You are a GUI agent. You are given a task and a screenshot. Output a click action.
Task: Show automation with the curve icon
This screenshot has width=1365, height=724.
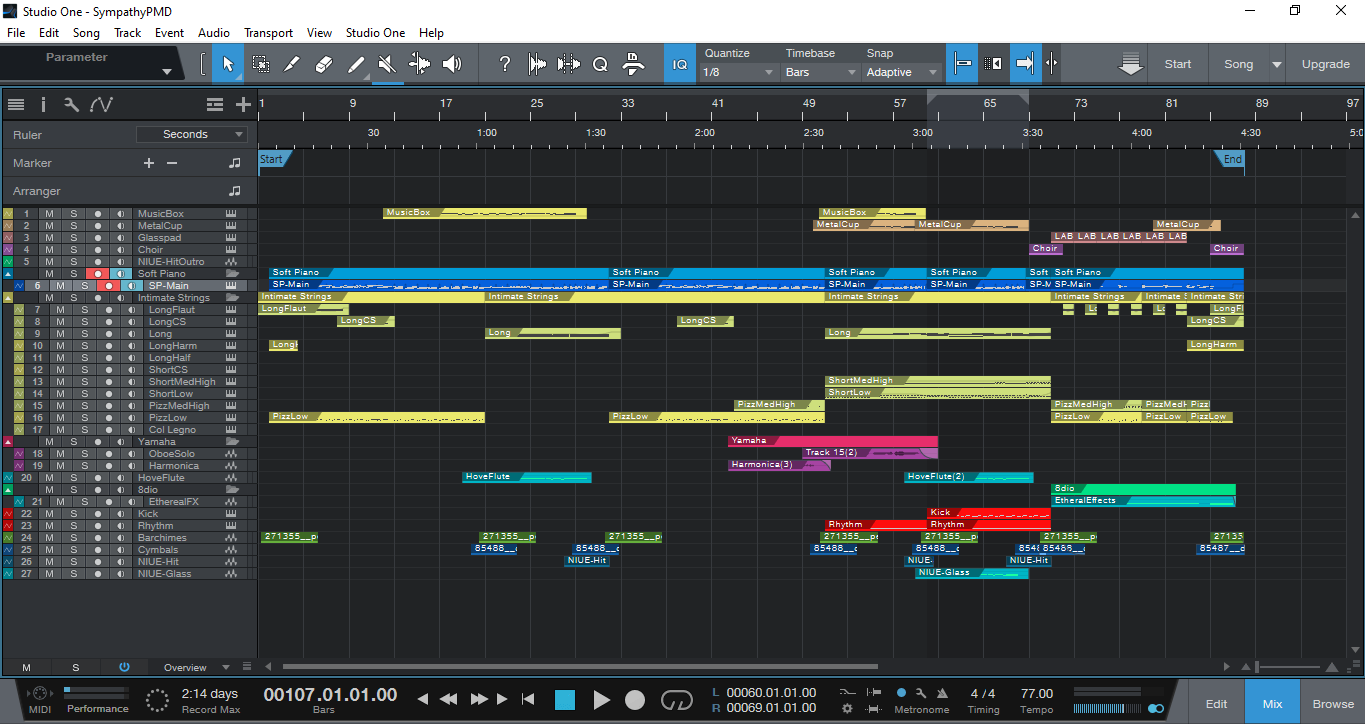101,104
